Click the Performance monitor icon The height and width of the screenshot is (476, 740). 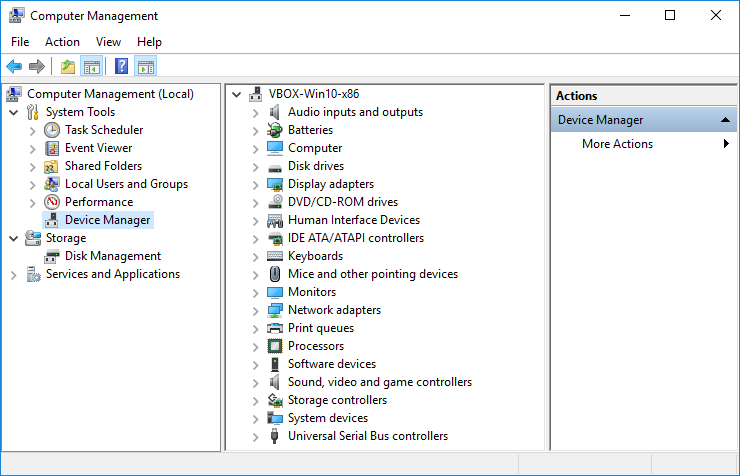tap(53, 202)
